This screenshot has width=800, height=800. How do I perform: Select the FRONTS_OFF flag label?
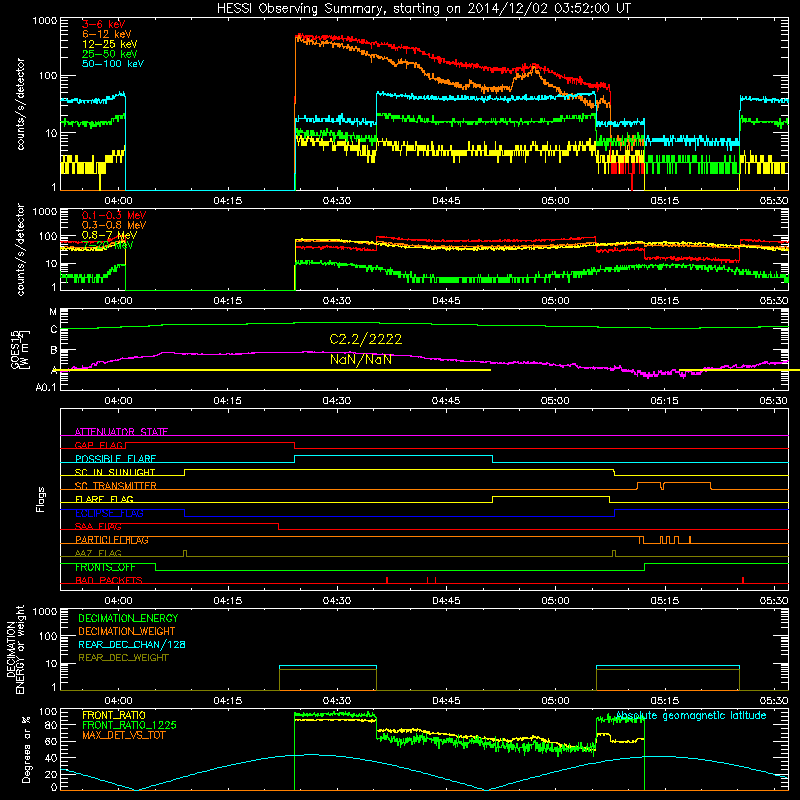click(x=105, y=567)
